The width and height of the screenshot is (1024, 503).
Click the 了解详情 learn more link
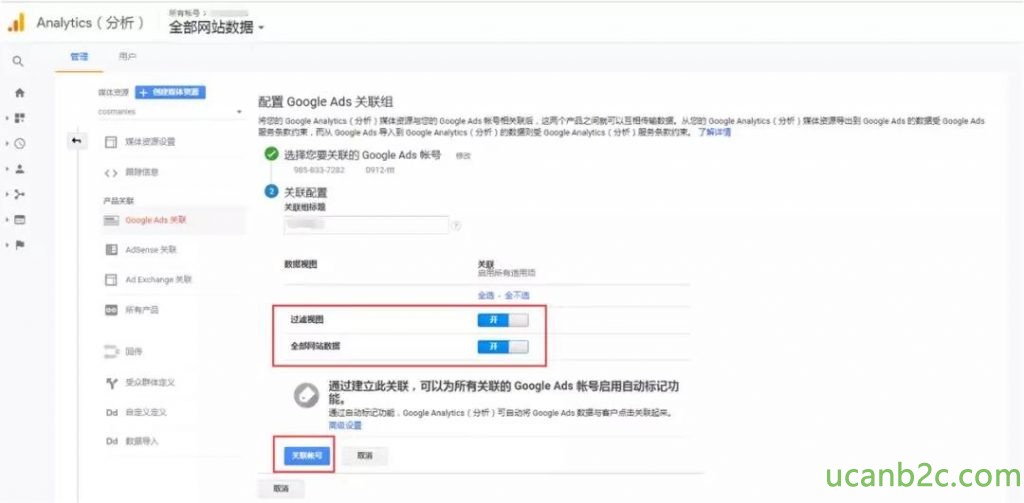coord(714,132)
